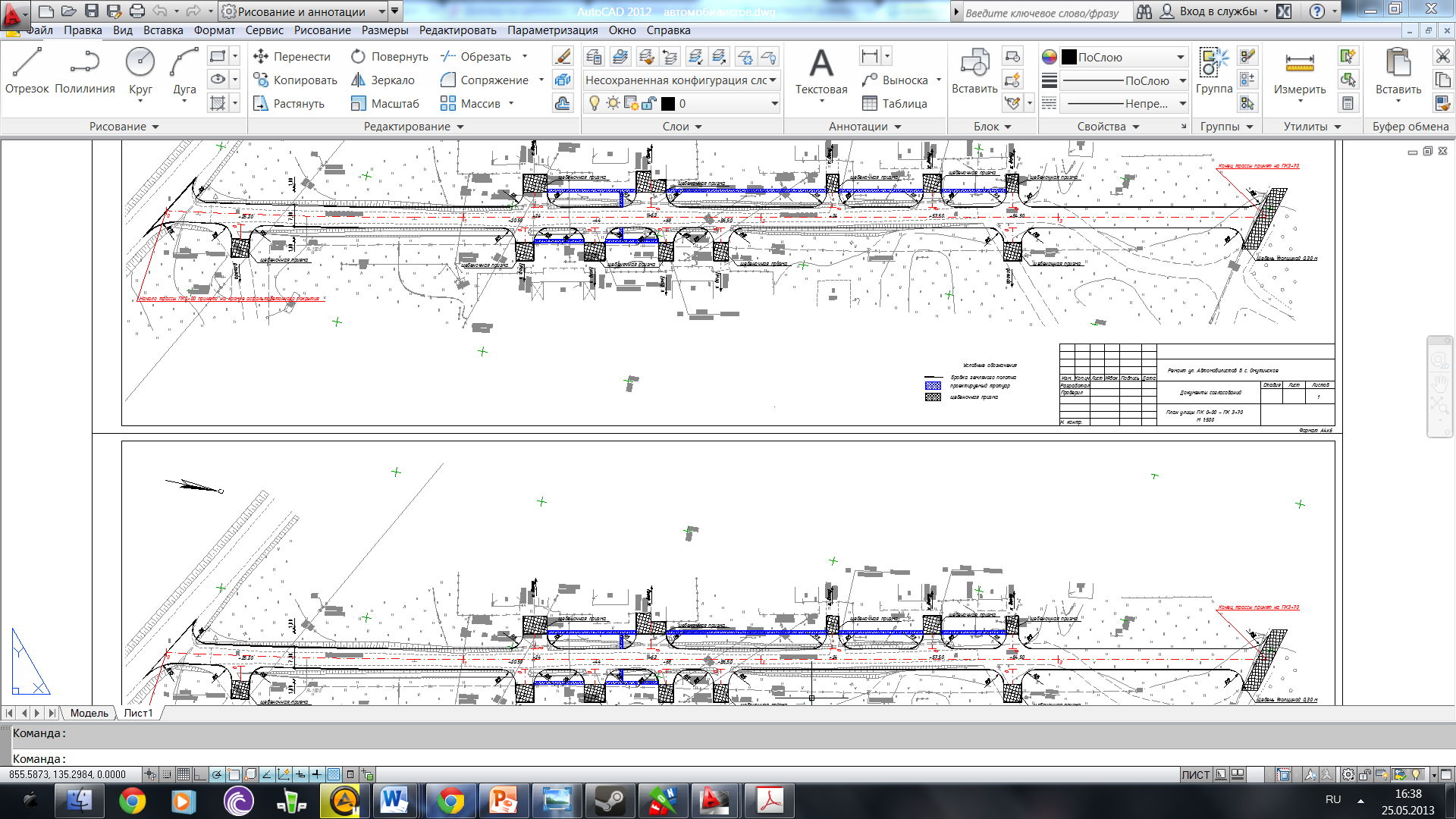Open the Формат menu
The height and width of the screenshot is (819, 1456).
[214, 30]
